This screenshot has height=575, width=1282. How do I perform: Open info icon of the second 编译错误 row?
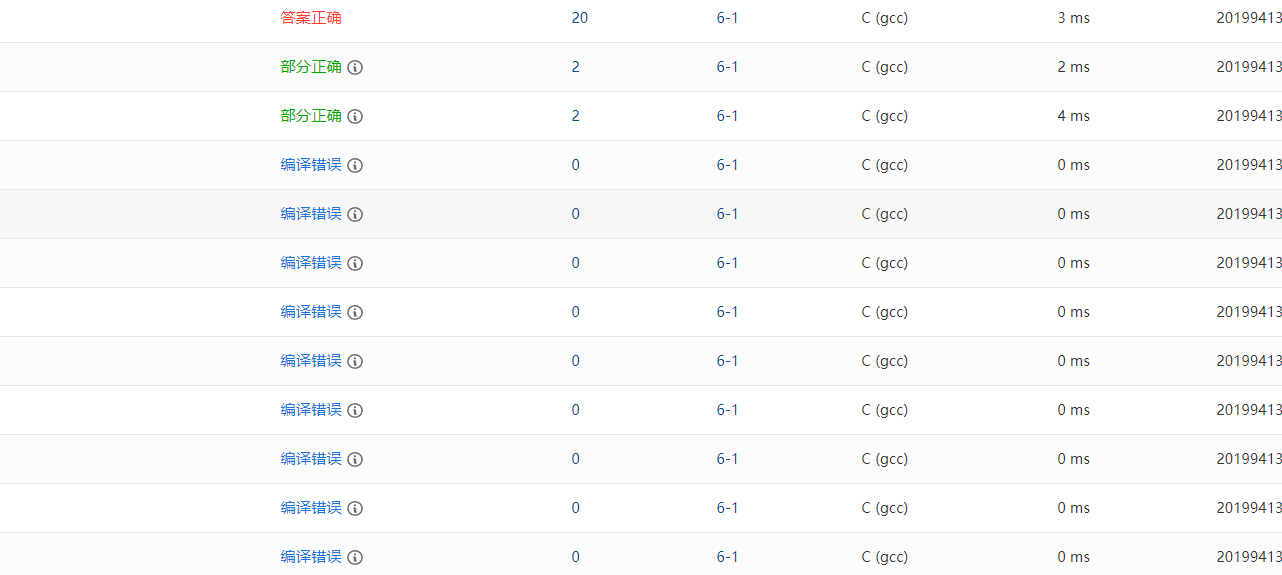tap(355, 215)
